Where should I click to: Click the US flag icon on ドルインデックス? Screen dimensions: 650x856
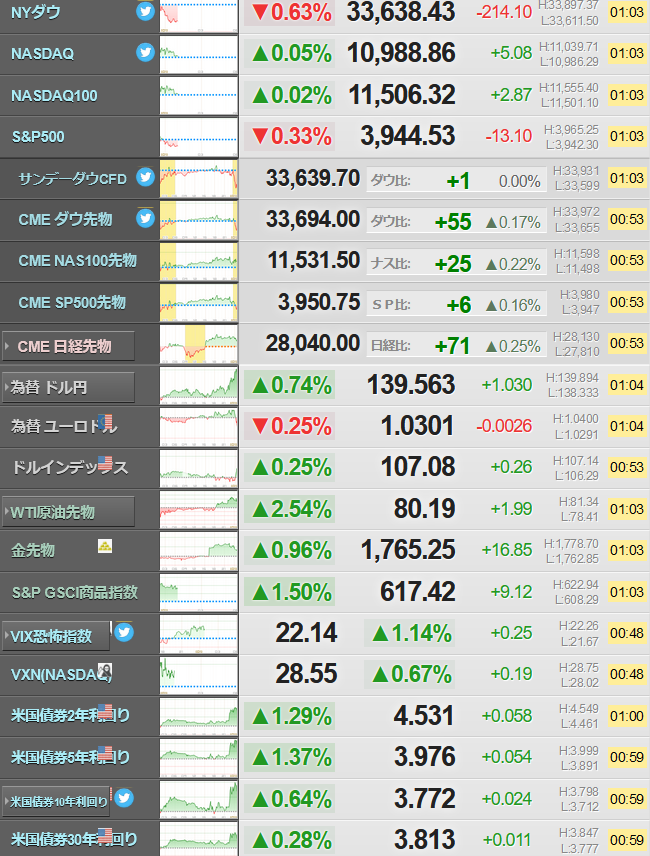tap(105, 463)
